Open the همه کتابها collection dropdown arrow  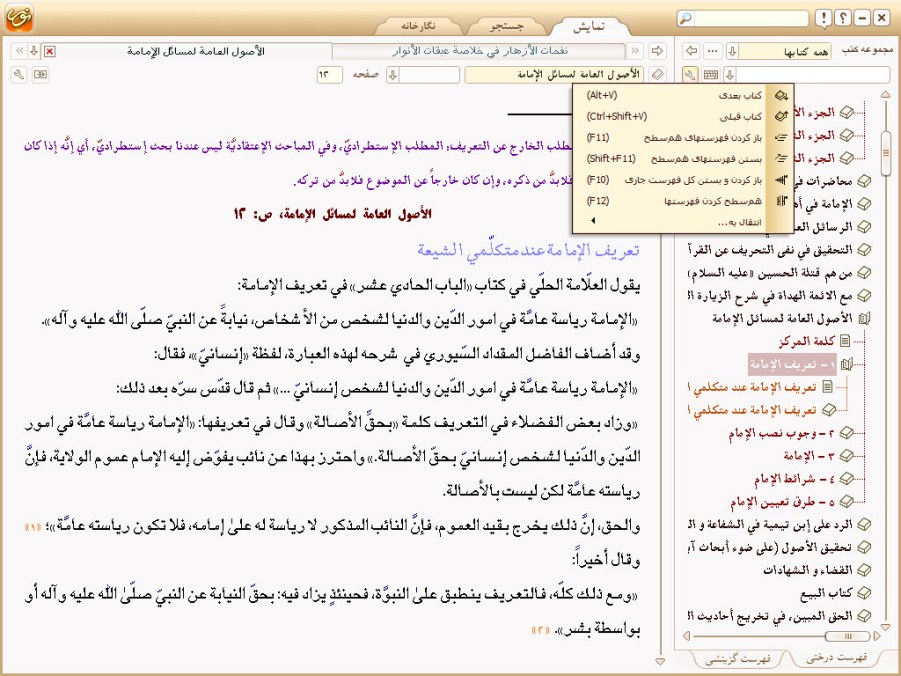732,51
